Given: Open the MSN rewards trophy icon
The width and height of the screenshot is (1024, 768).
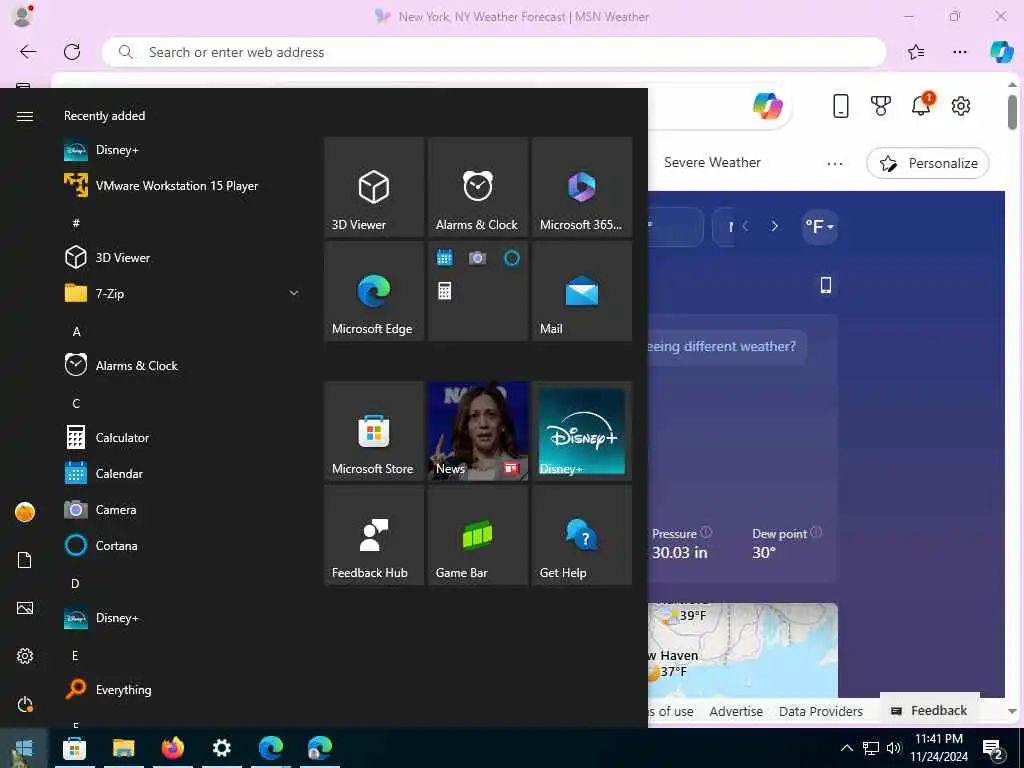Looking at the screenshot, I should click(x=881, y=106).
